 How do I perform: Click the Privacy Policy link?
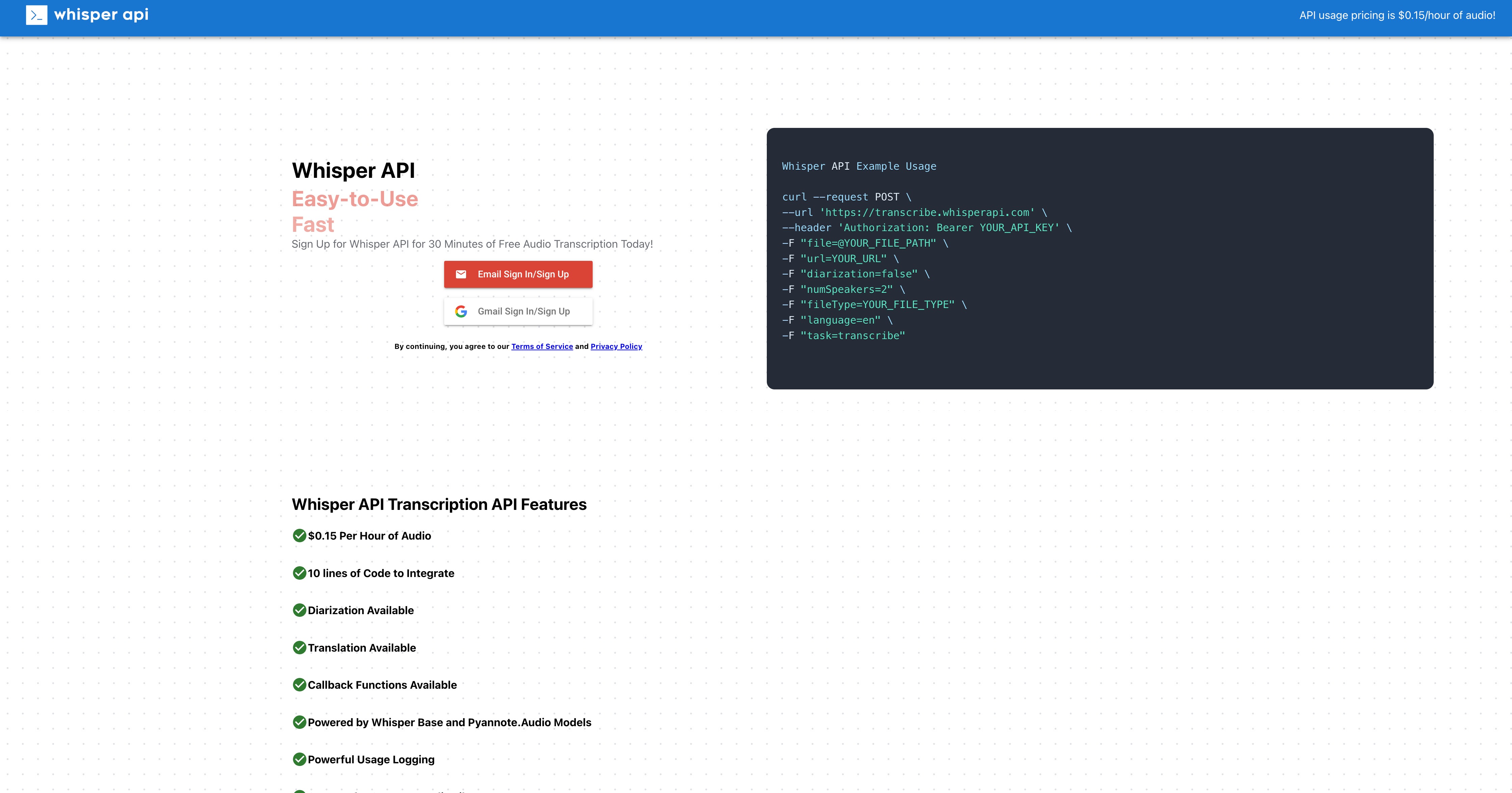click(x=616, y=346)
